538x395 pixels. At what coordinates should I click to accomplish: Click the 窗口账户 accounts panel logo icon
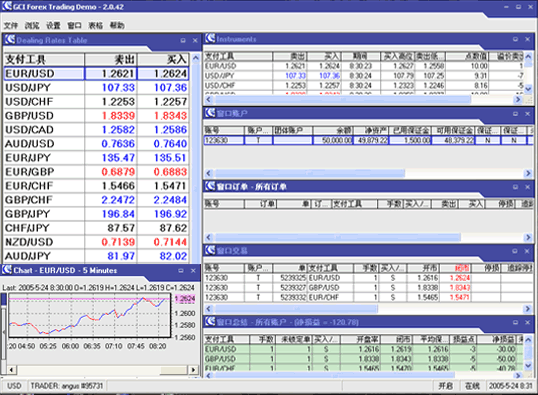coord(210,113)
